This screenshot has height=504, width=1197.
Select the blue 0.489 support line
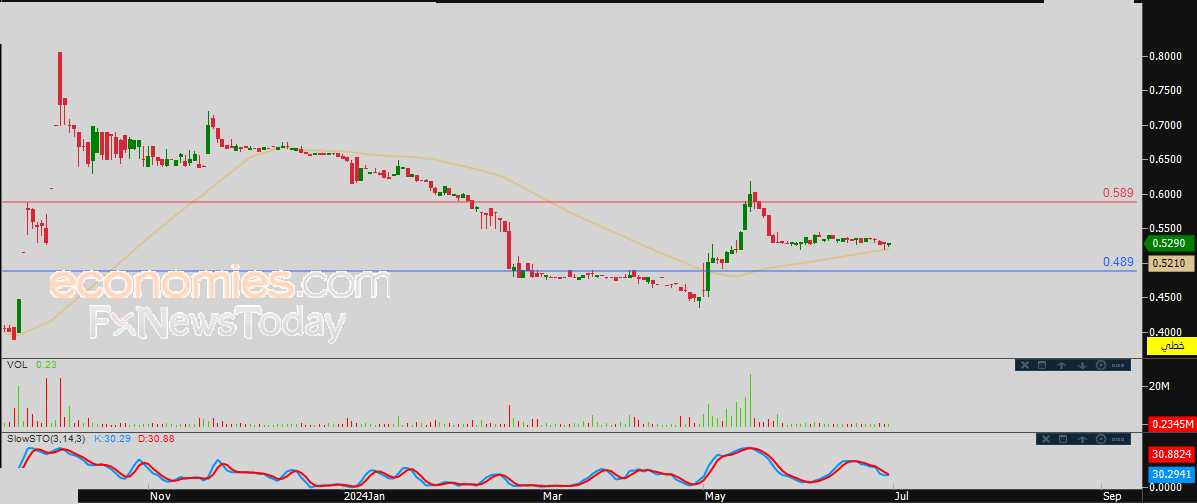coord(569,270)
